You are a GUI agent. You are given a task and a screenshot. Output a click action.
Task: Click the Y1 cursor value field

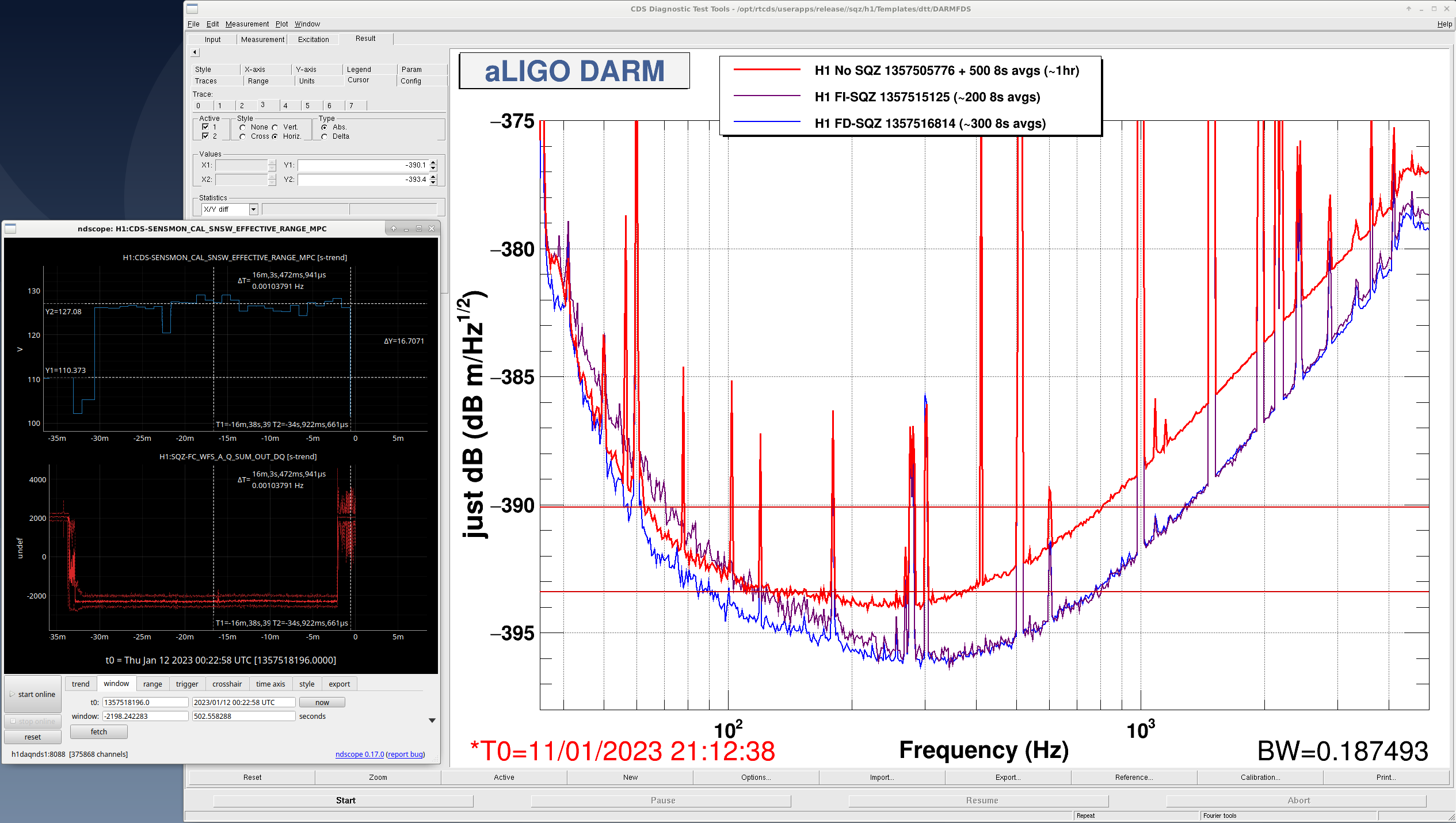coord(363,165)
